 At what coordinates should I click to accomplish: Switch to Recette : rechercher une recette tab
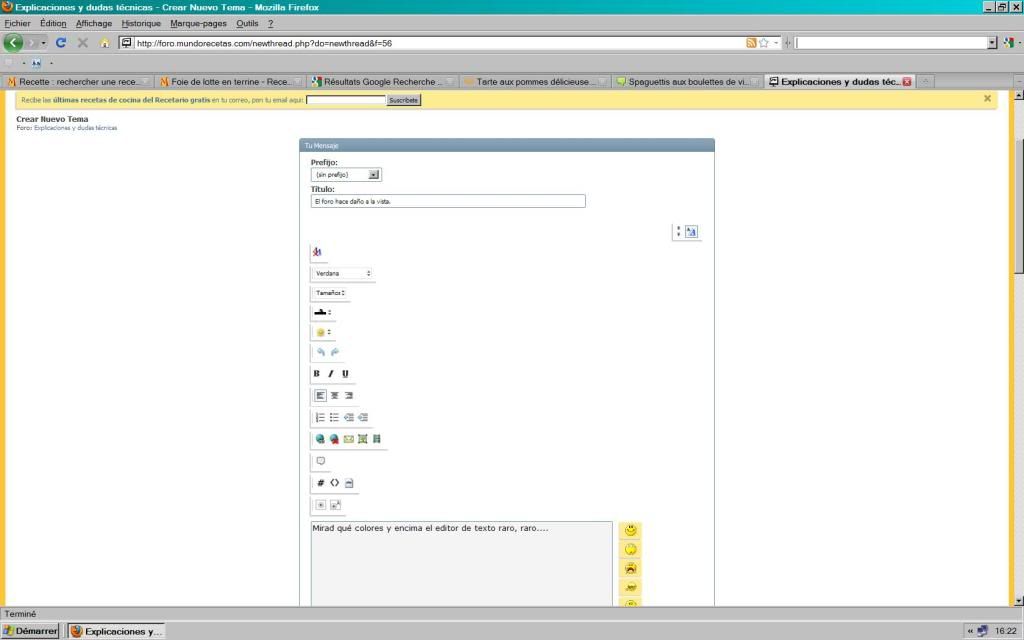pos(77,82)
